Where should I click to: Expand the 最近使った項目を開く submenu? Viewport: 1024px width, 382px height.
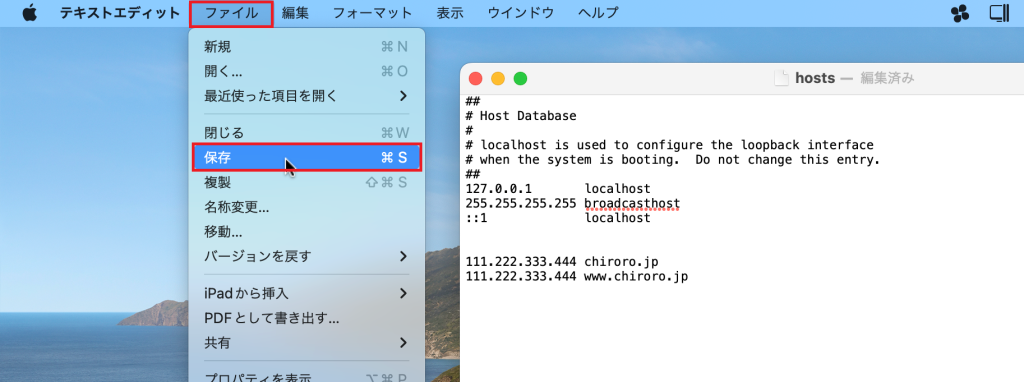[306, 96]
